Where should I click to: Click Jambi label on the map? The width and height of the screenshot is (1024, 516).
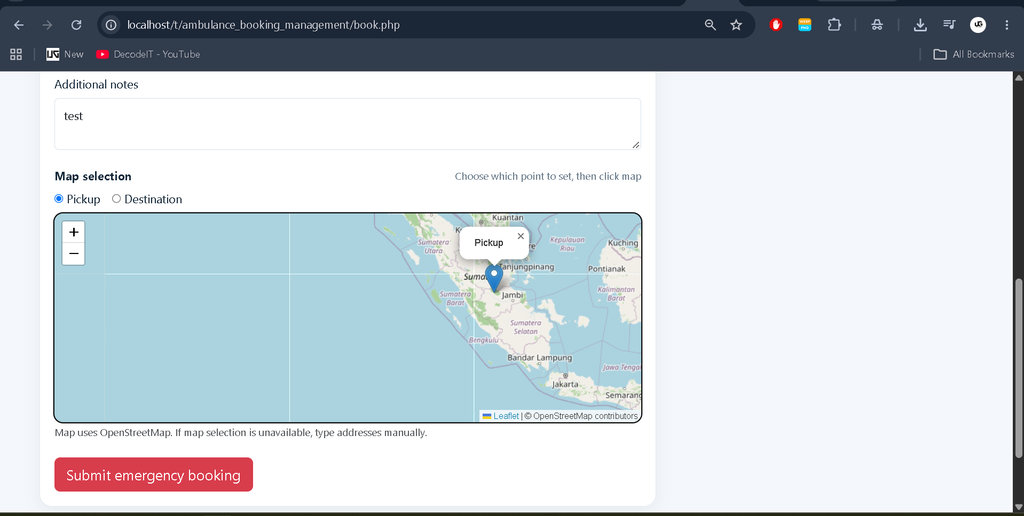[x=513, y=295]
